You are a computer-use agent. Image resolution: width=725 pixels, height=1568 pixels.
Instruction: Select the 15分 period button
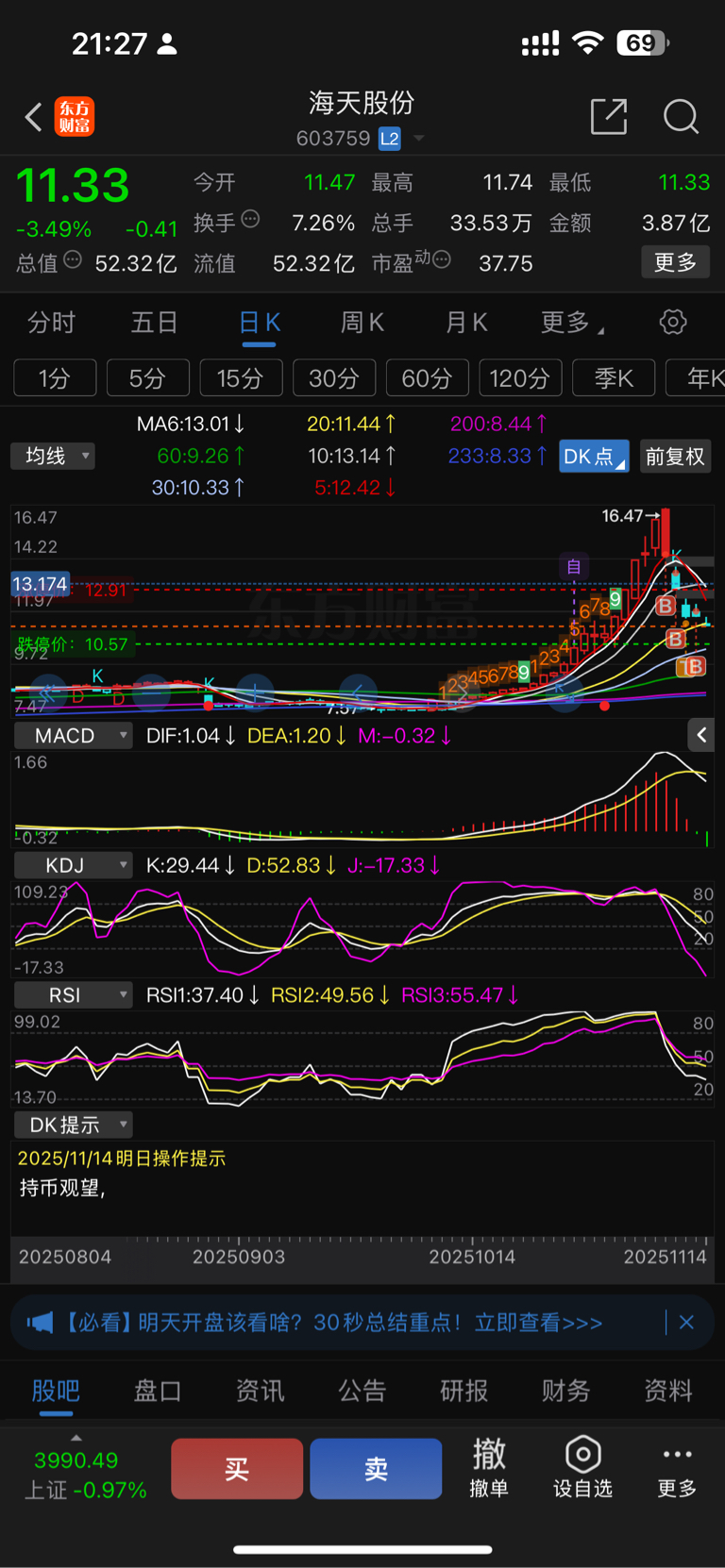coord(241,377)
